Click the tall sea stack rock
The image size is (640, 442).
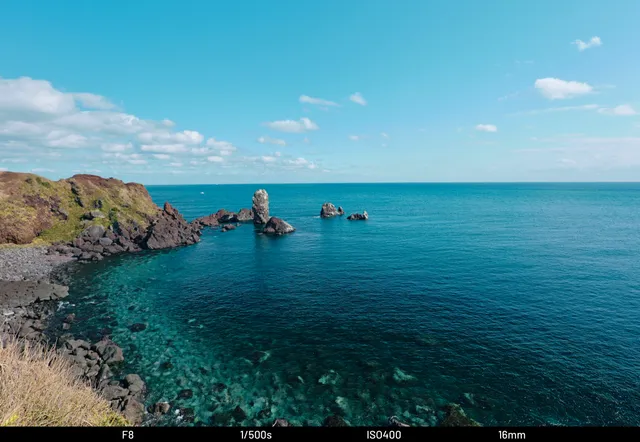point(260,206)
